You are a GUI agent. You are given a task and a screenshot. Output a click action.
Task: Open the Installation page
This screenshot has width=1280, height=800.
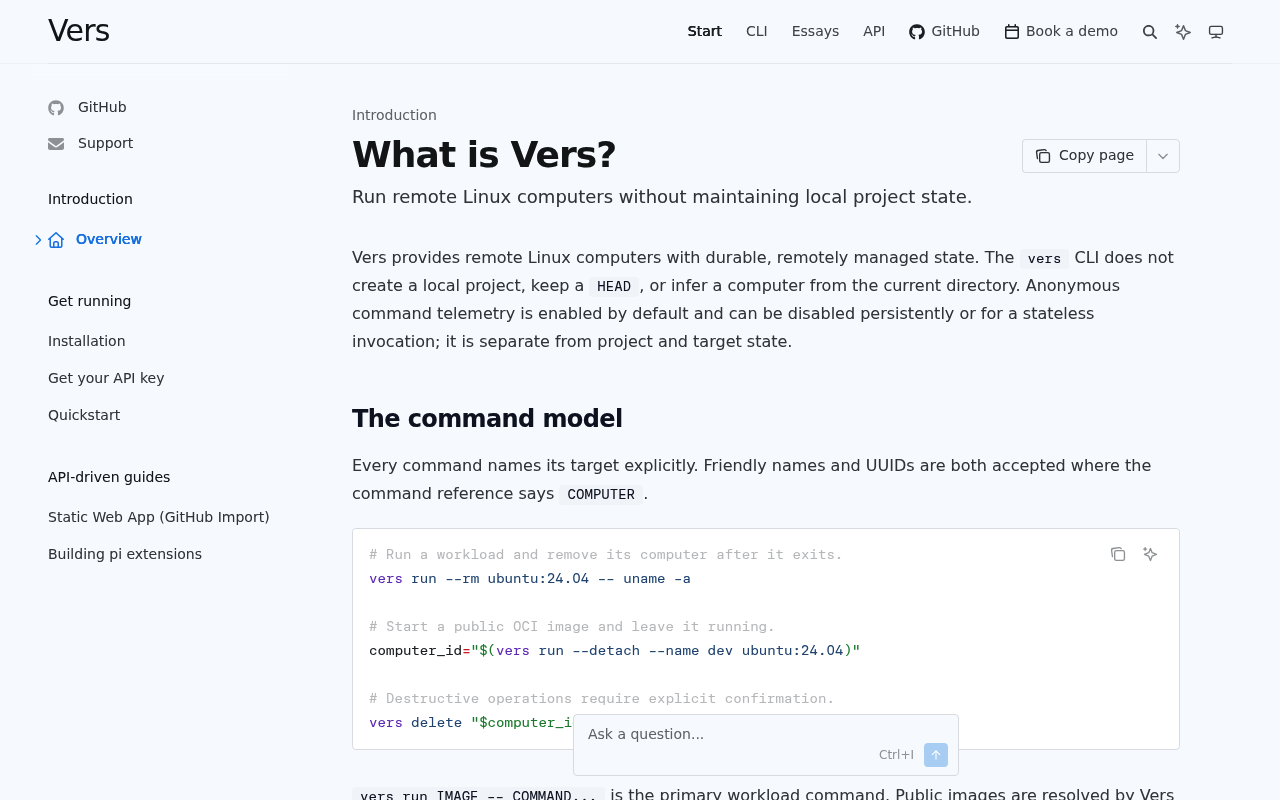87,341
